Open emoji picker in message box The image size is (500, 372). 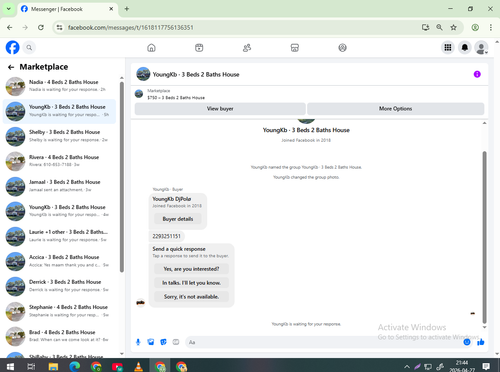click(467, 342)
